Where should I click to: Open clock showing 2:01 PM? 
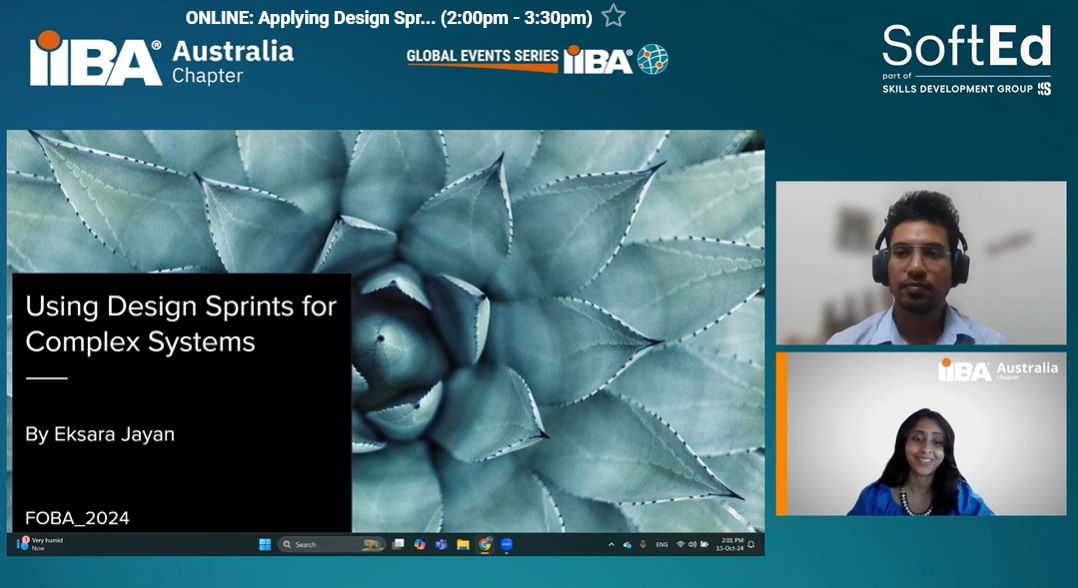[729, 545]
